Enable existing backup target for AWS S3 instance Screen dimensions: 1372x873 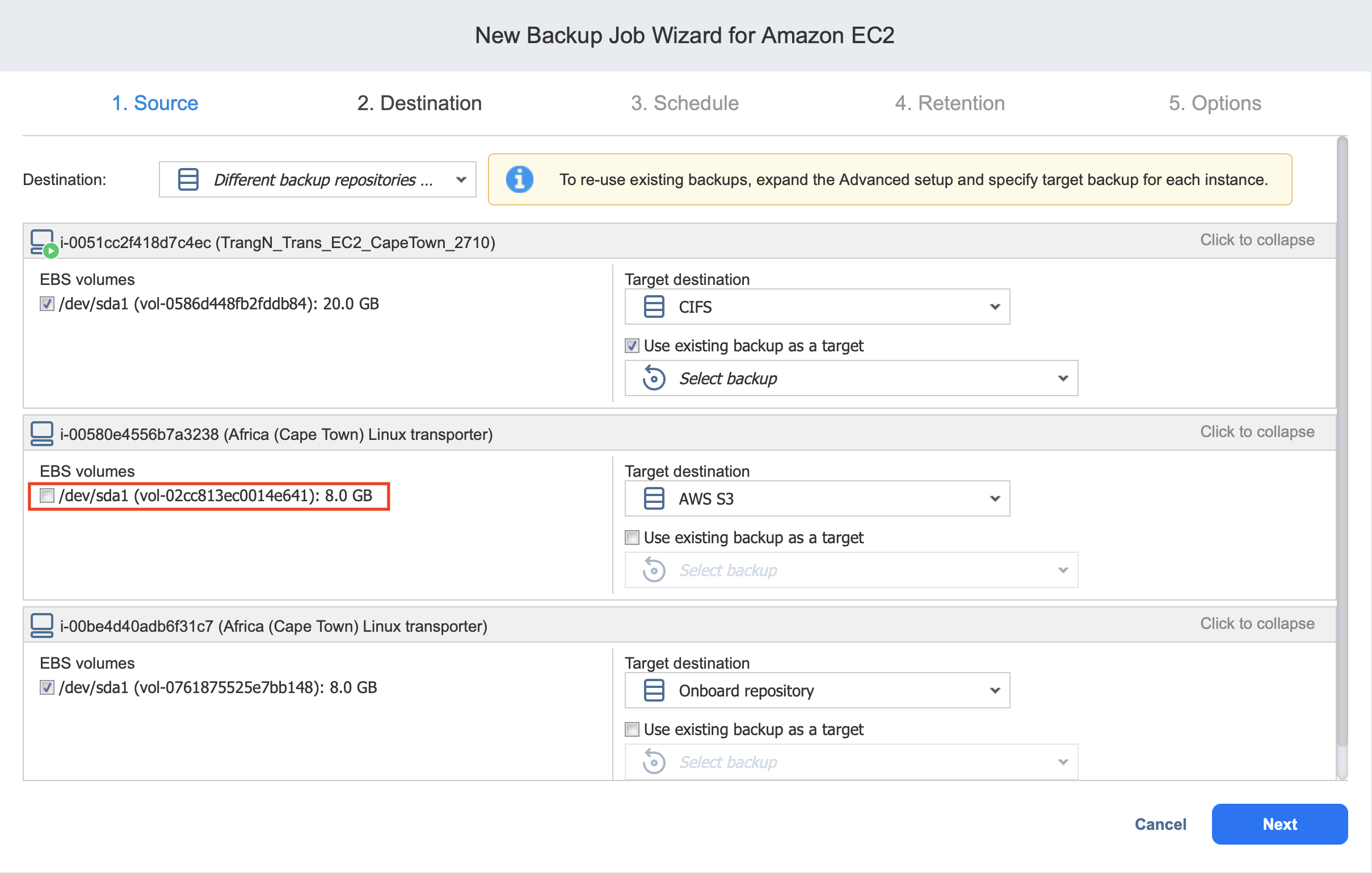[x=632, y=538]
